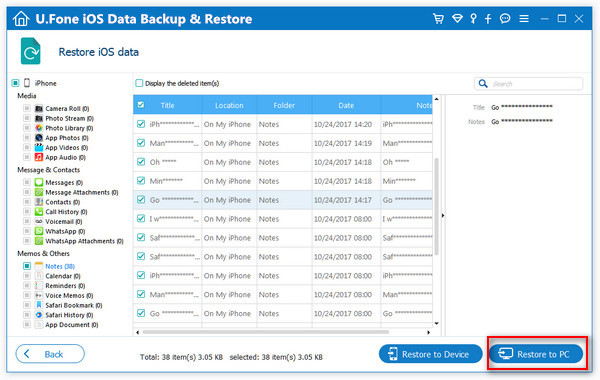
Task: Click the key register icon
Action: click(473, 18)
